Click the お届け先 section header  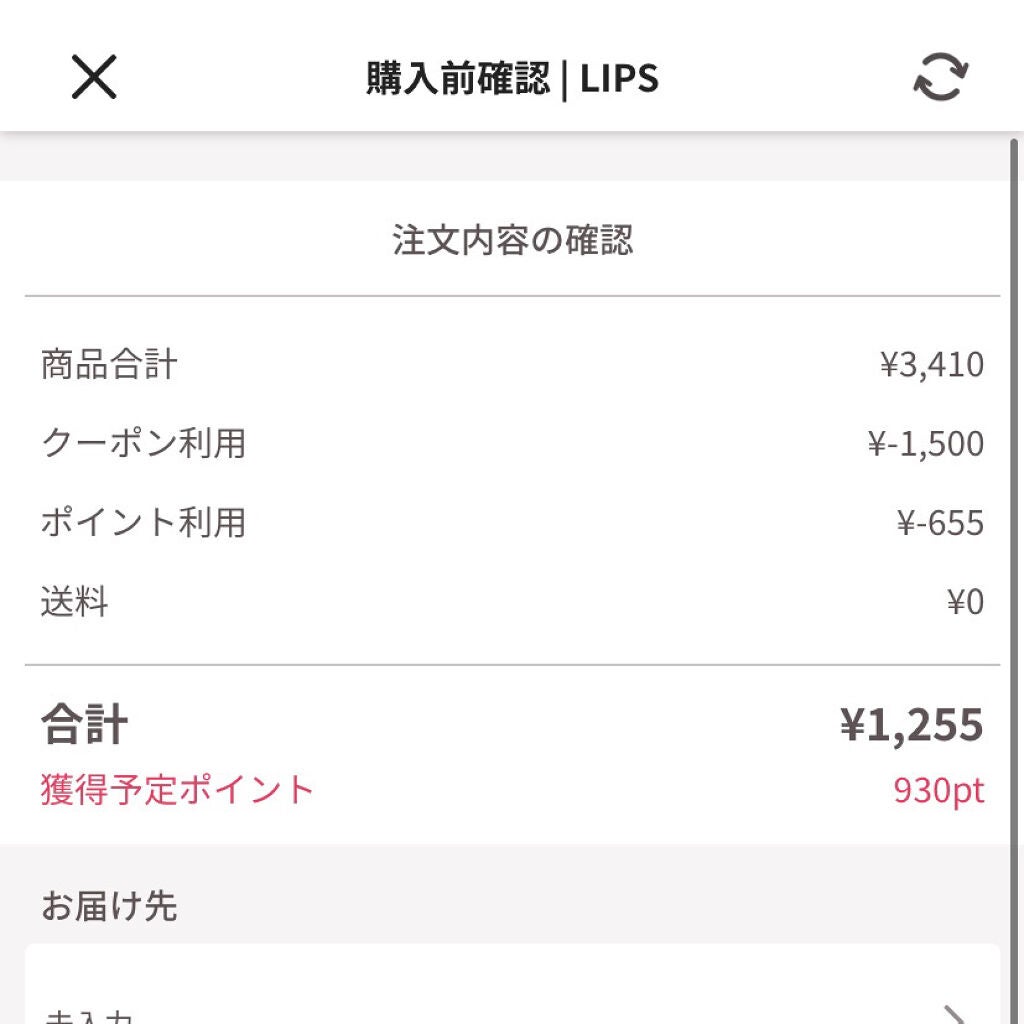click(x=108, y=905)
